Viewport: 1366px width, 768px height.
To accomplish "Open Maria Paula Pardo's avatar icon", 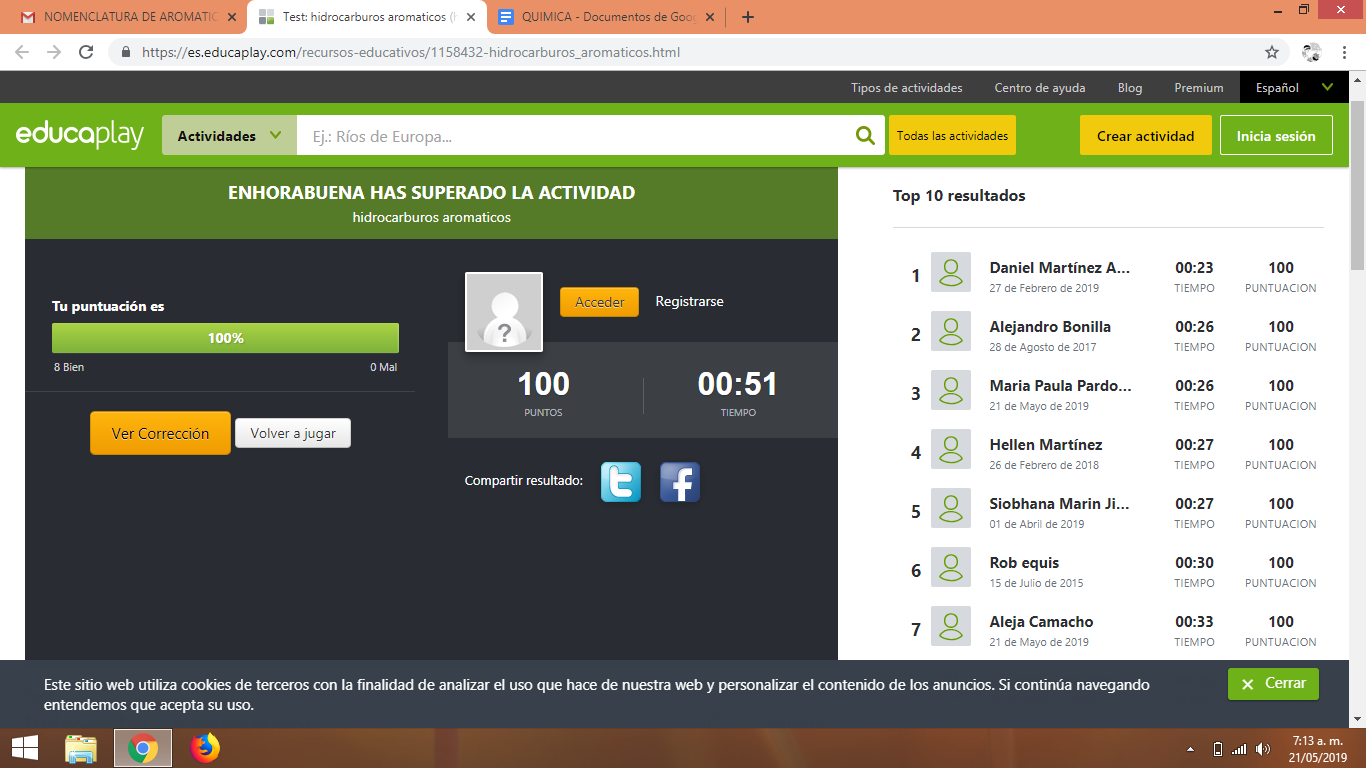I will [951, 390].
